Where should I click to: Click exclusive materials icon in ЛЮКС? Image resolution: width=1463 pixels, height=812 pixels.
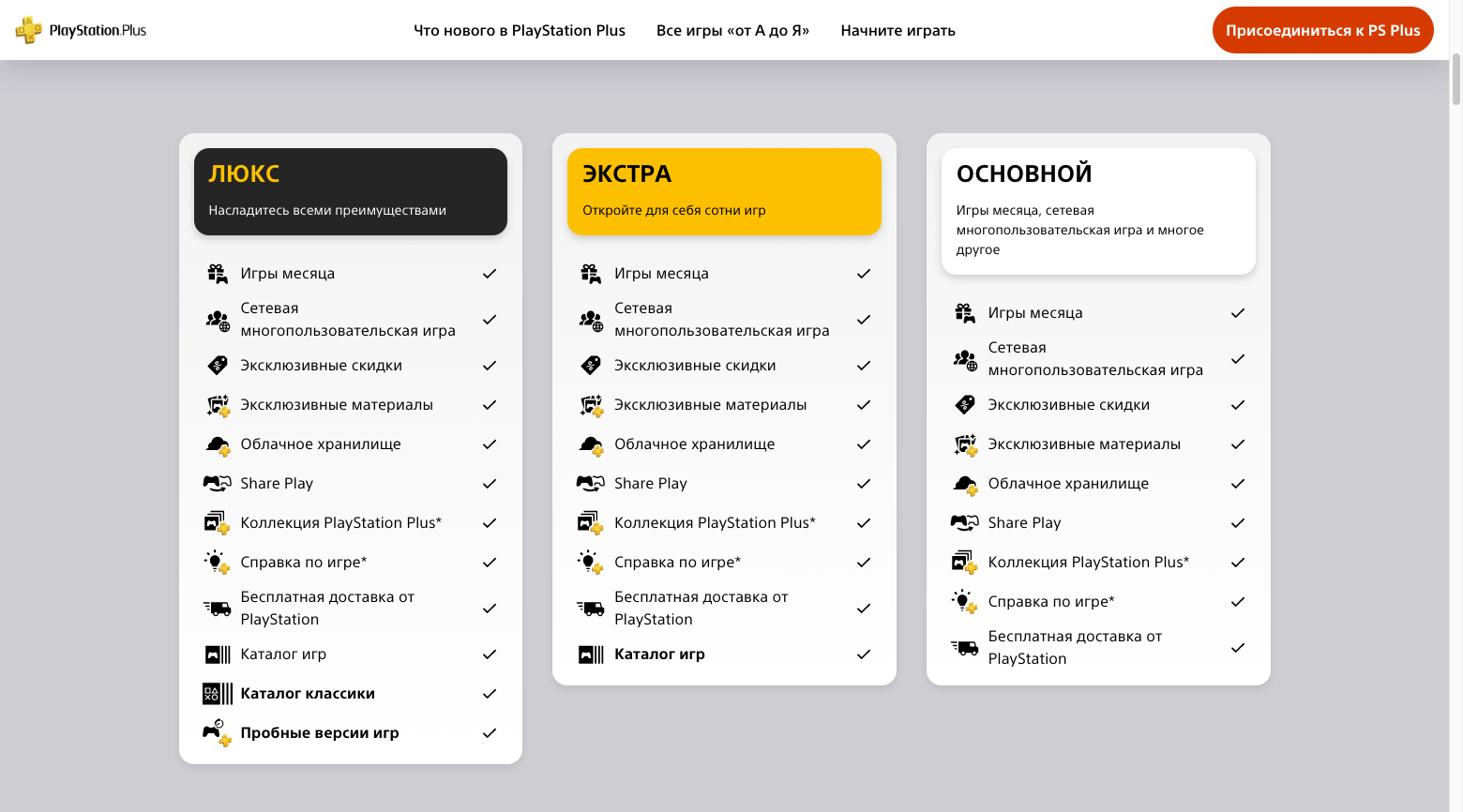(218, 406)
